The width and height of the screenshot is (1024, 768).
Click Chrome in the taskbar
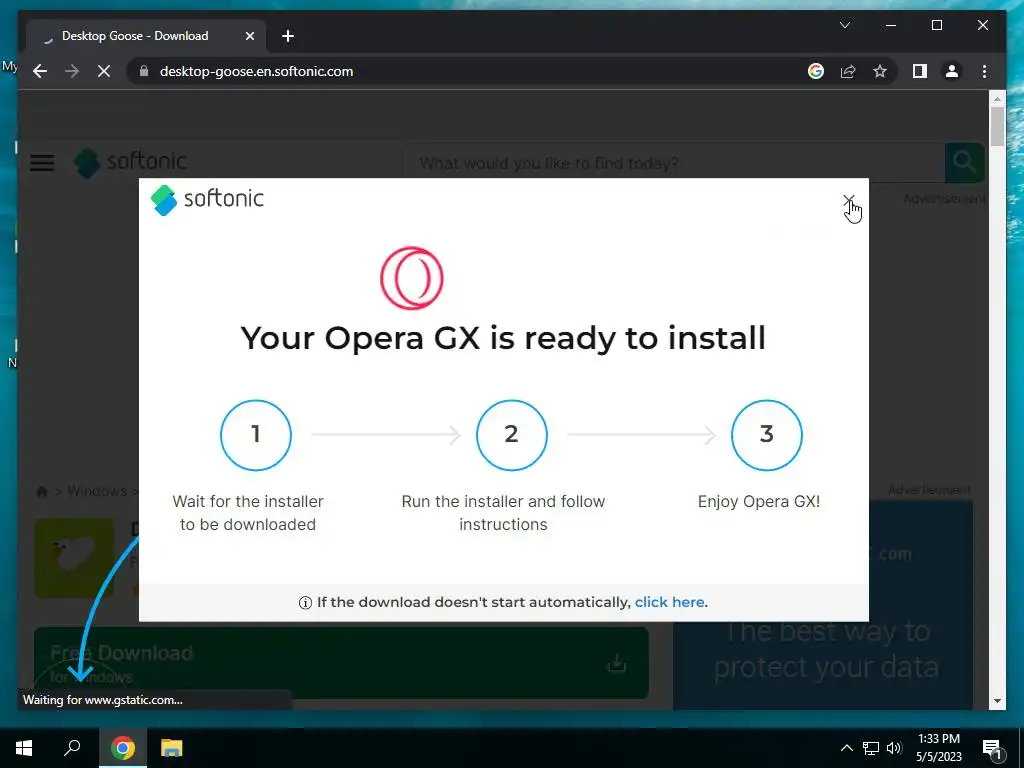click(x=123, y=748)
